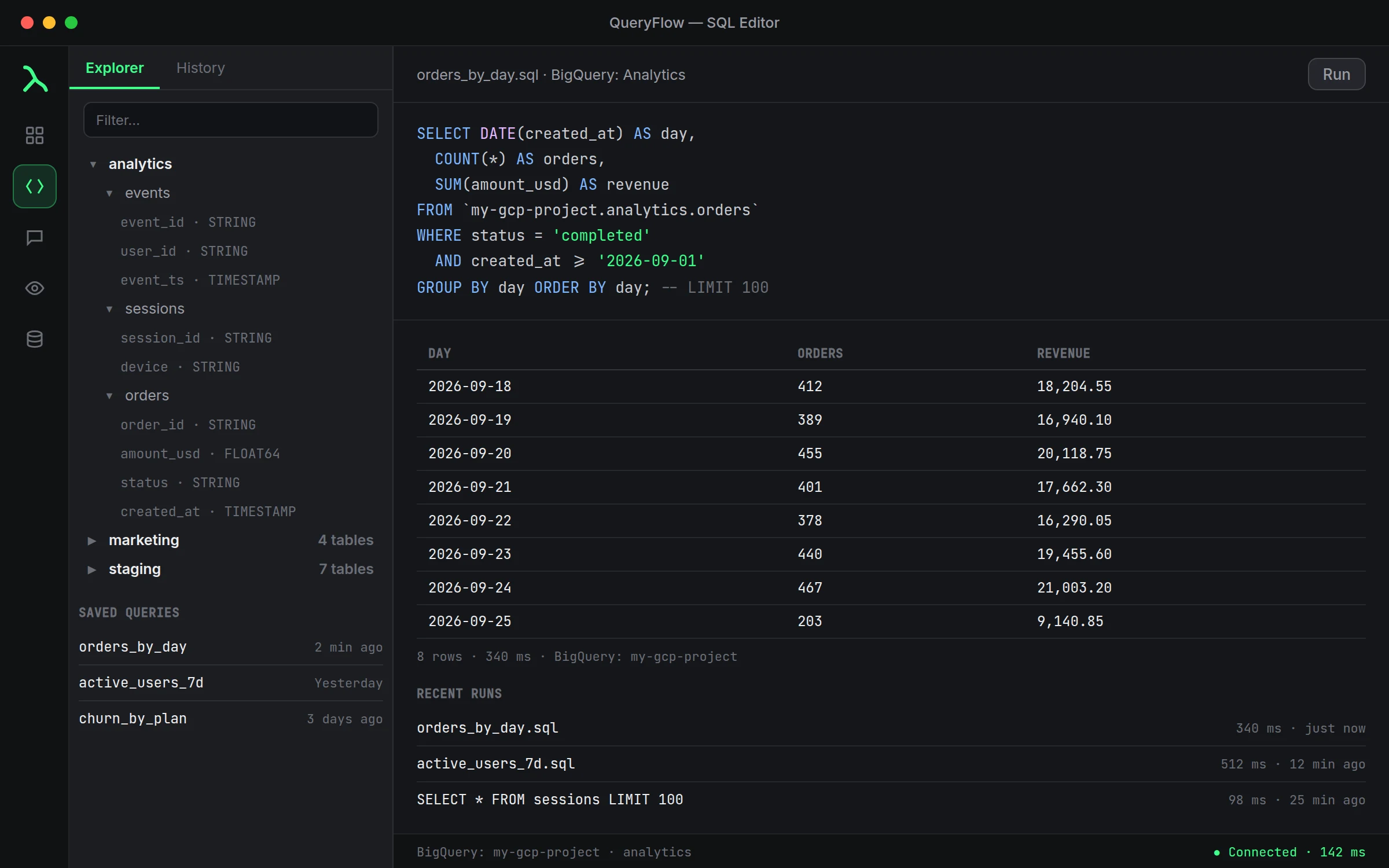
Task: Click the '2026-09-01' date literal in query
Action: tap(651, 261)
